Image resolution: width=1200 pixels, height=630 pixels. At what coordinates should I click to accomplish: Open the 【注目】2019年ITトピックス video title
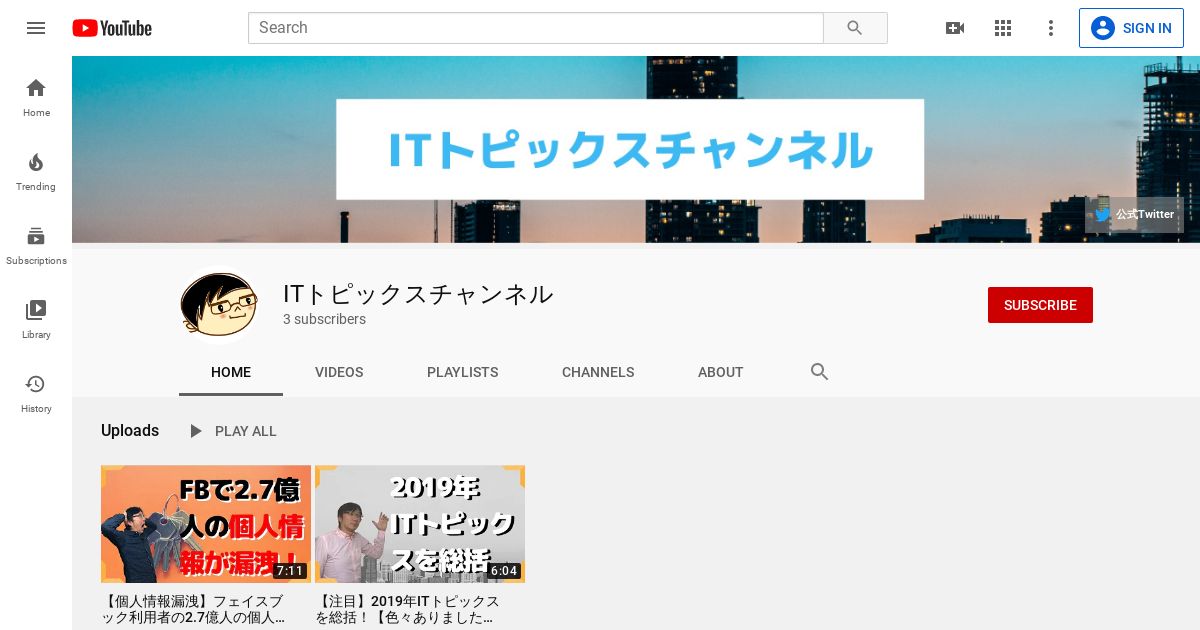(408, 610)
